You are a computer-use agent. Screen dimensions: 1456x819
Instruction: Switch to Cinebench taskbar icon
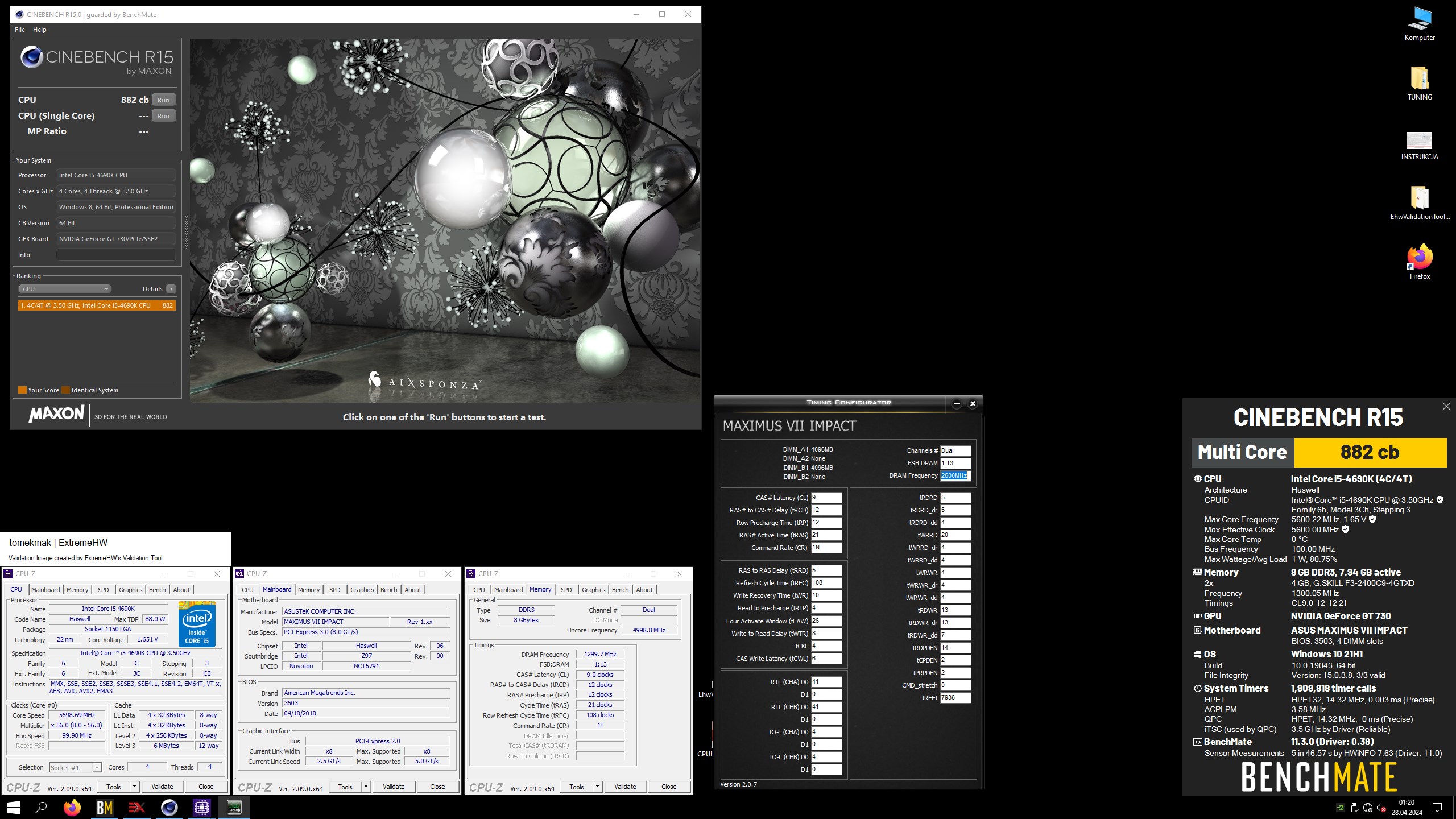pos(169,807)
